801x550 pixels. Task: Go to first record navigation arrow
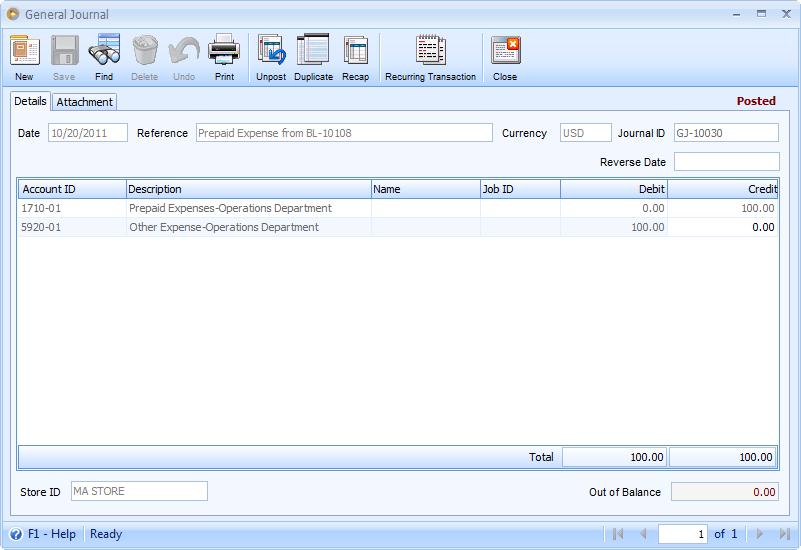pos(618,534)
